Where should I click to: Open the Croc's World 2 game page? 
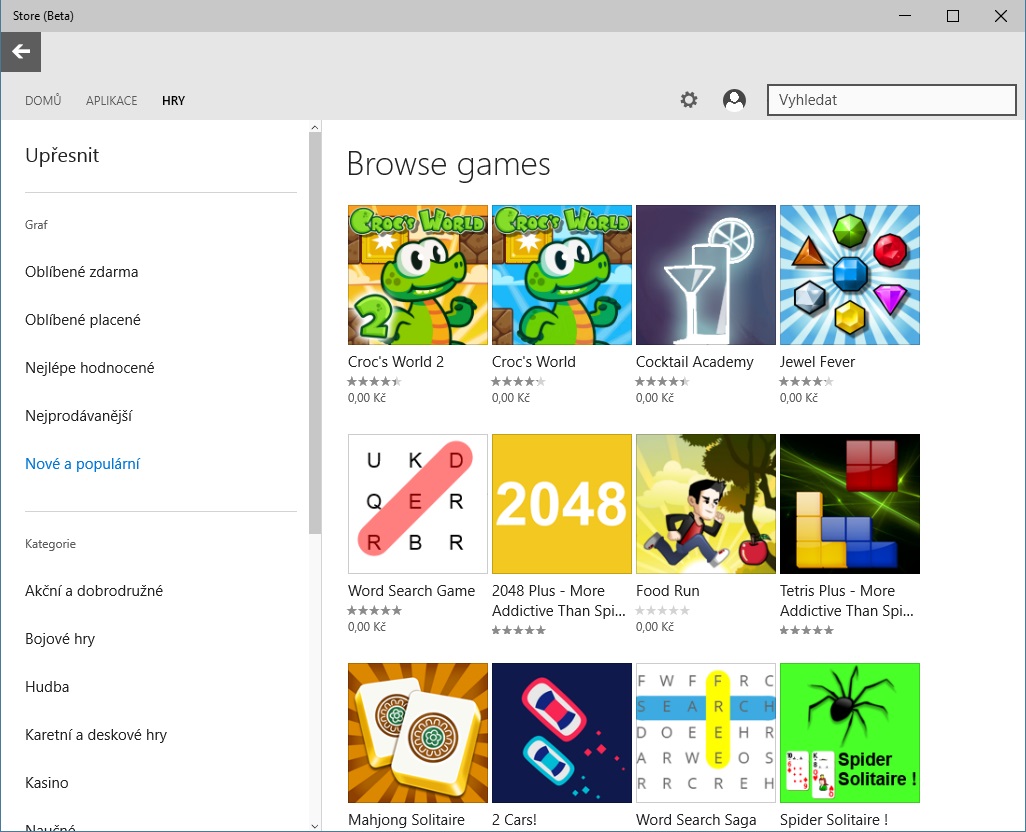pyautogui.click(x=417, y=275)
